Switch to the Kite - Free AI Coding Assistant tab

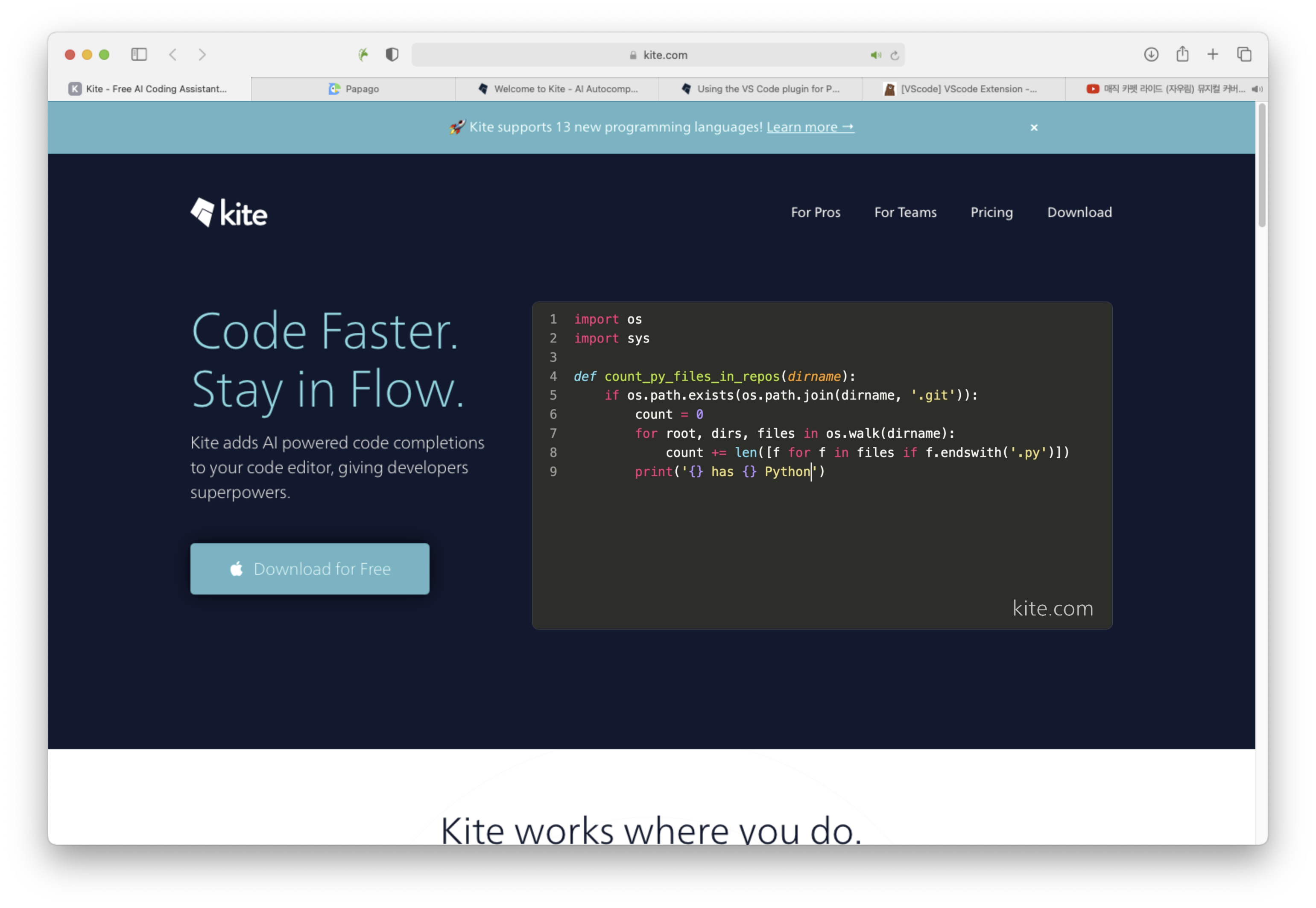pos(149,89)
